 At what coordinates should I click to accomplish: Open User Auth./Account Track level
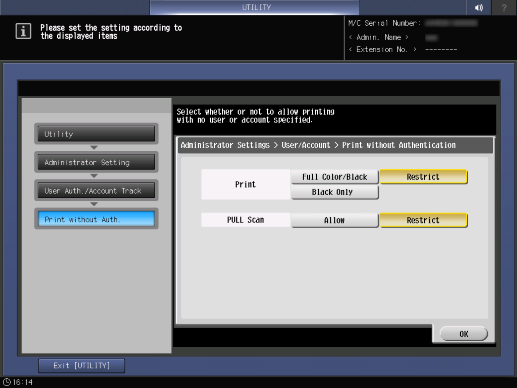tap(96, 190)
